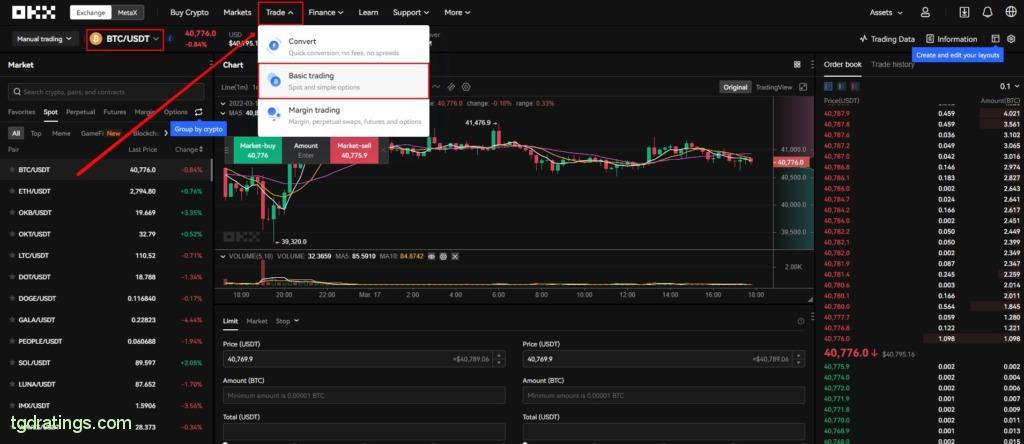This screenshot has width=1024, height=444.
Task: Choose Basic trading from the Trade menu
Action: point(344,80)
